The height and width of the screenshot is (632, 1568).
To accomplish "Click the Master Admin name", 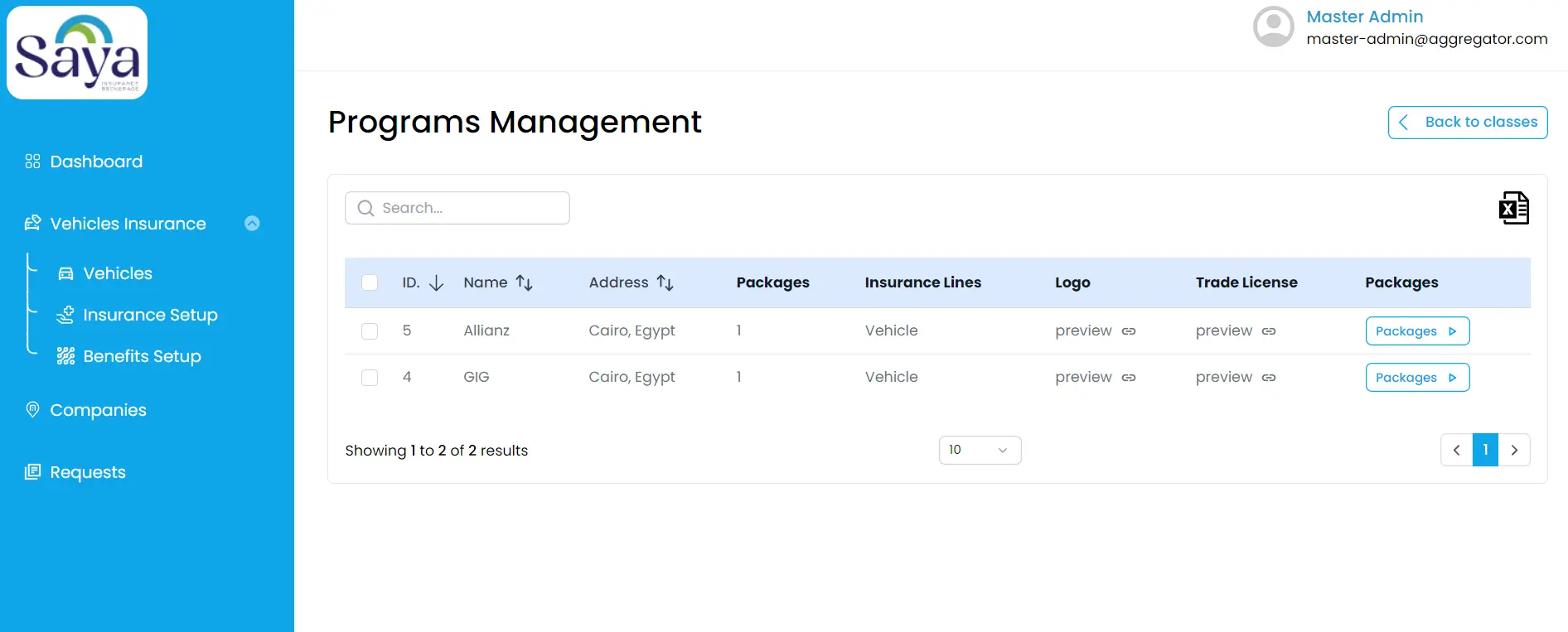I will point(1365,17).
